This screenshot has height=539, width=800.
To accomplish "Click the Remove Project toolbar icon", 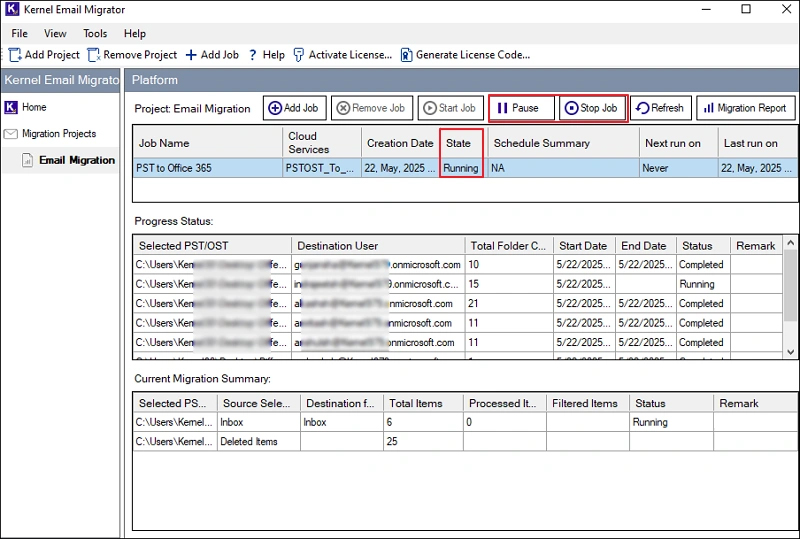I will (x=94, y=55).
